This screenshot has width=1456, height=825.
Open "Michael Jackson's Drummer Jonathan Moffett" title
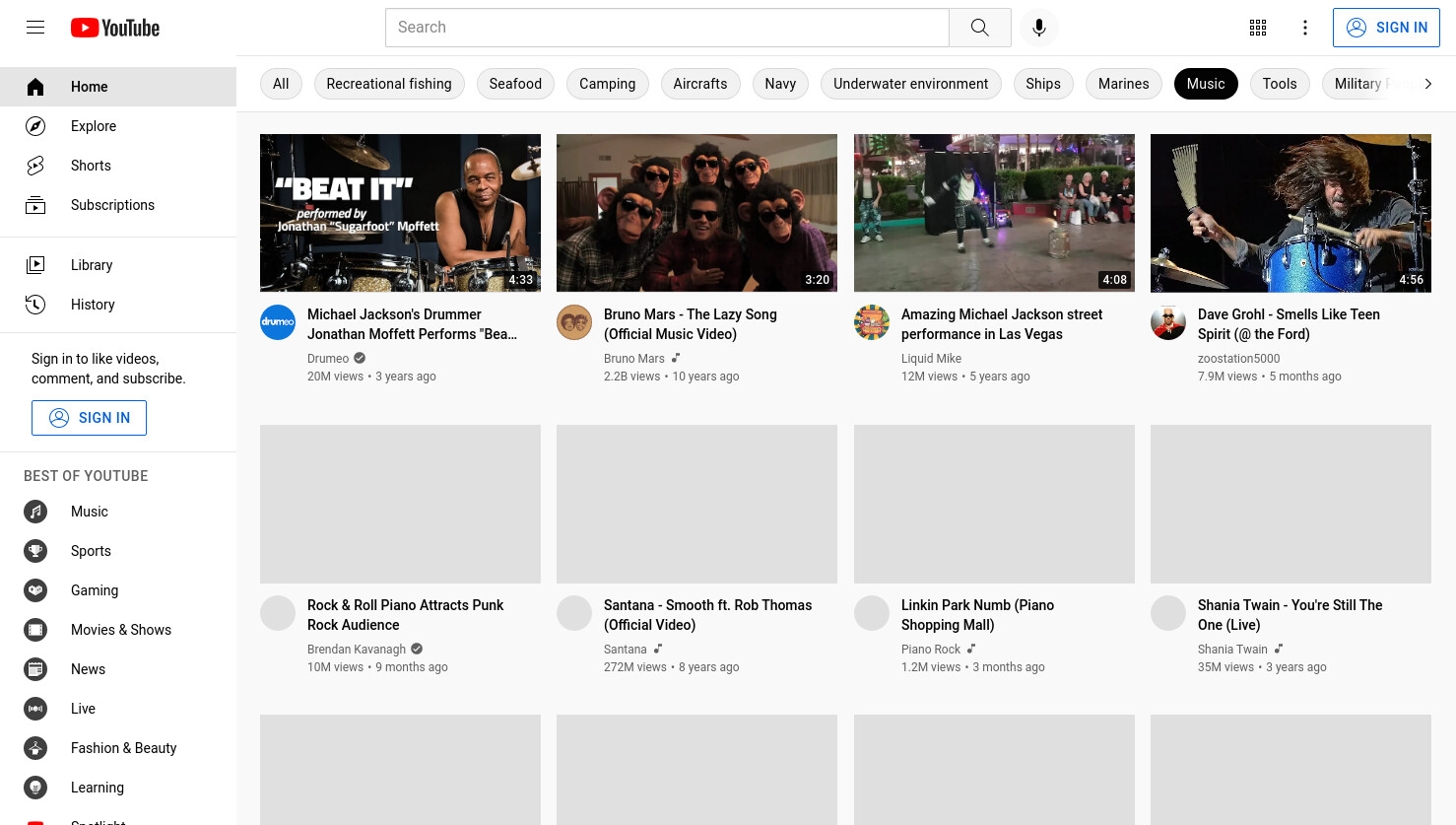point(412,324)
